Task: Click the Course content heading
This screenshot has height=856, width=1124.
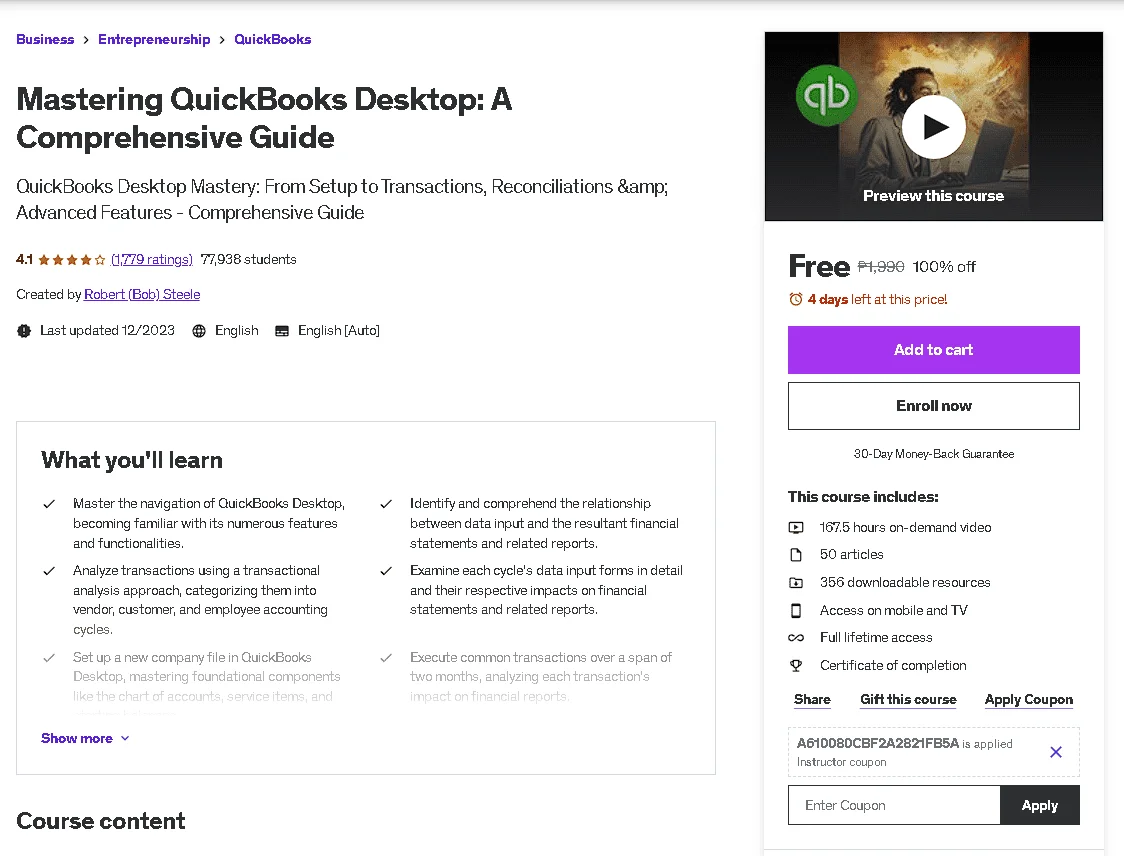Action: (100, 821)
